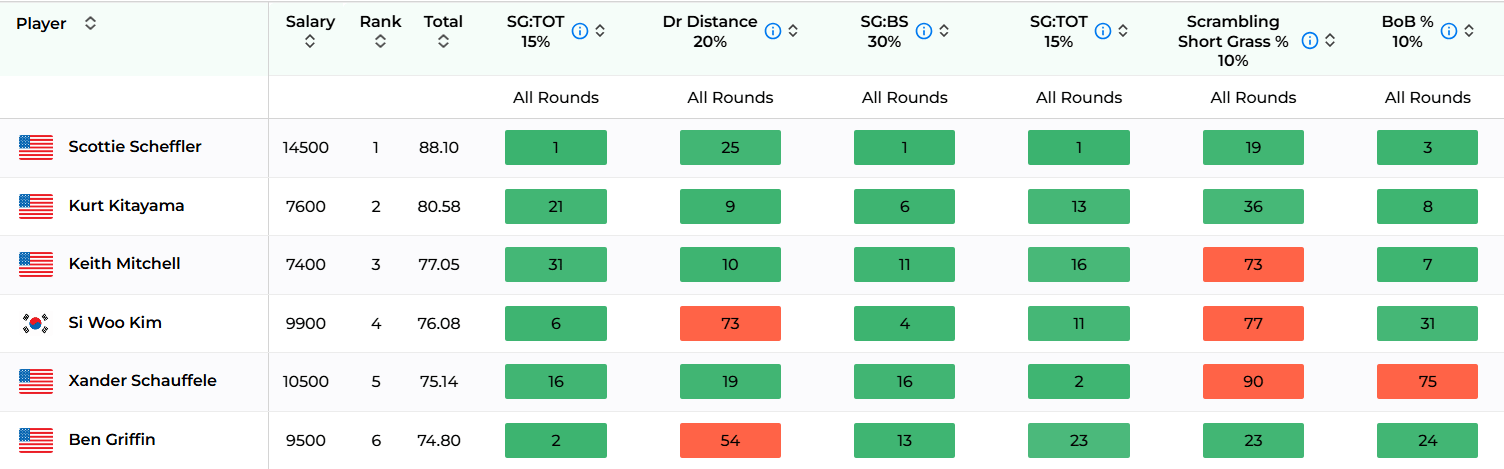Open Scottie Scheffler's player name link
This screenshot has width=1504, height=469.
click(x=135, y=147)
